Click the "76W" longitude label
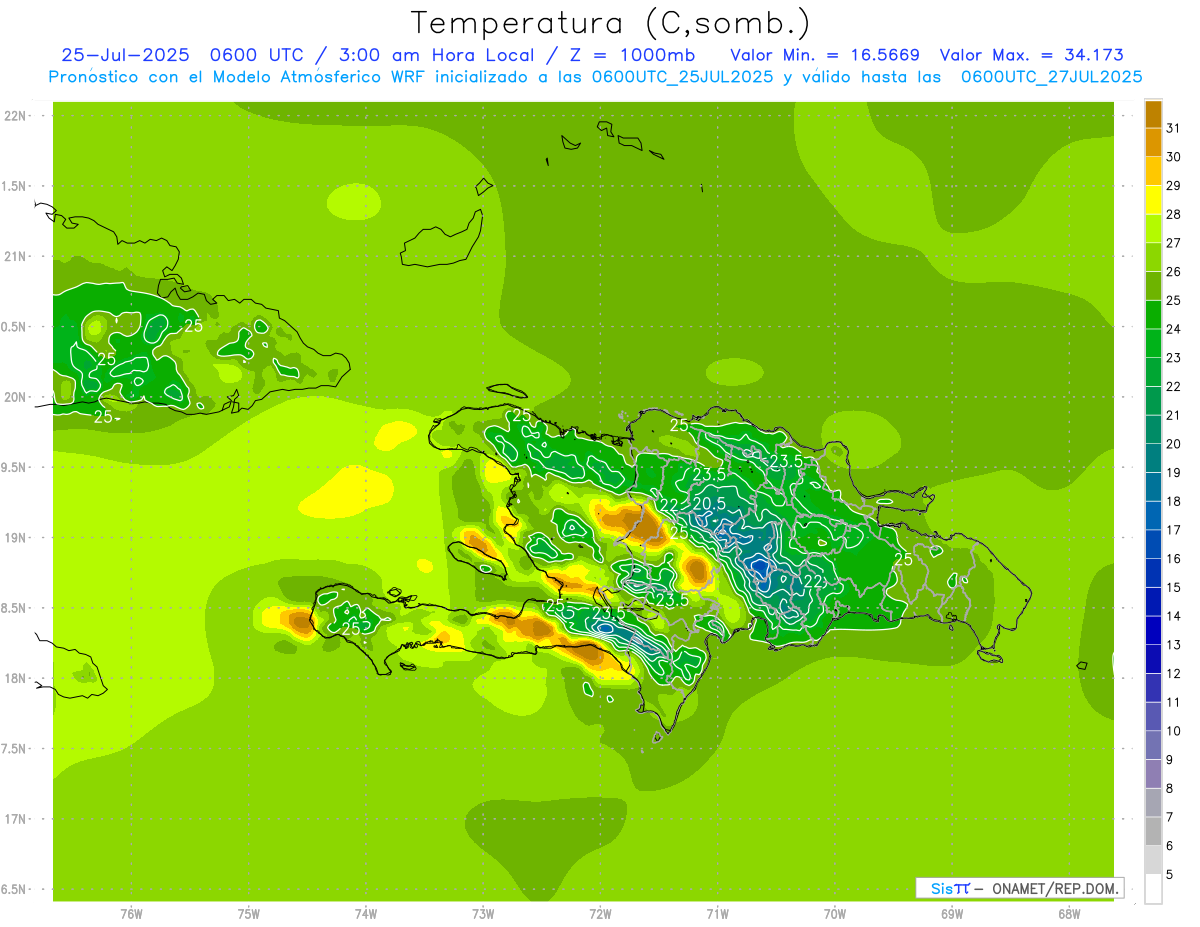The width and height of the screenshot is (1200, 927). click(131, 913)
